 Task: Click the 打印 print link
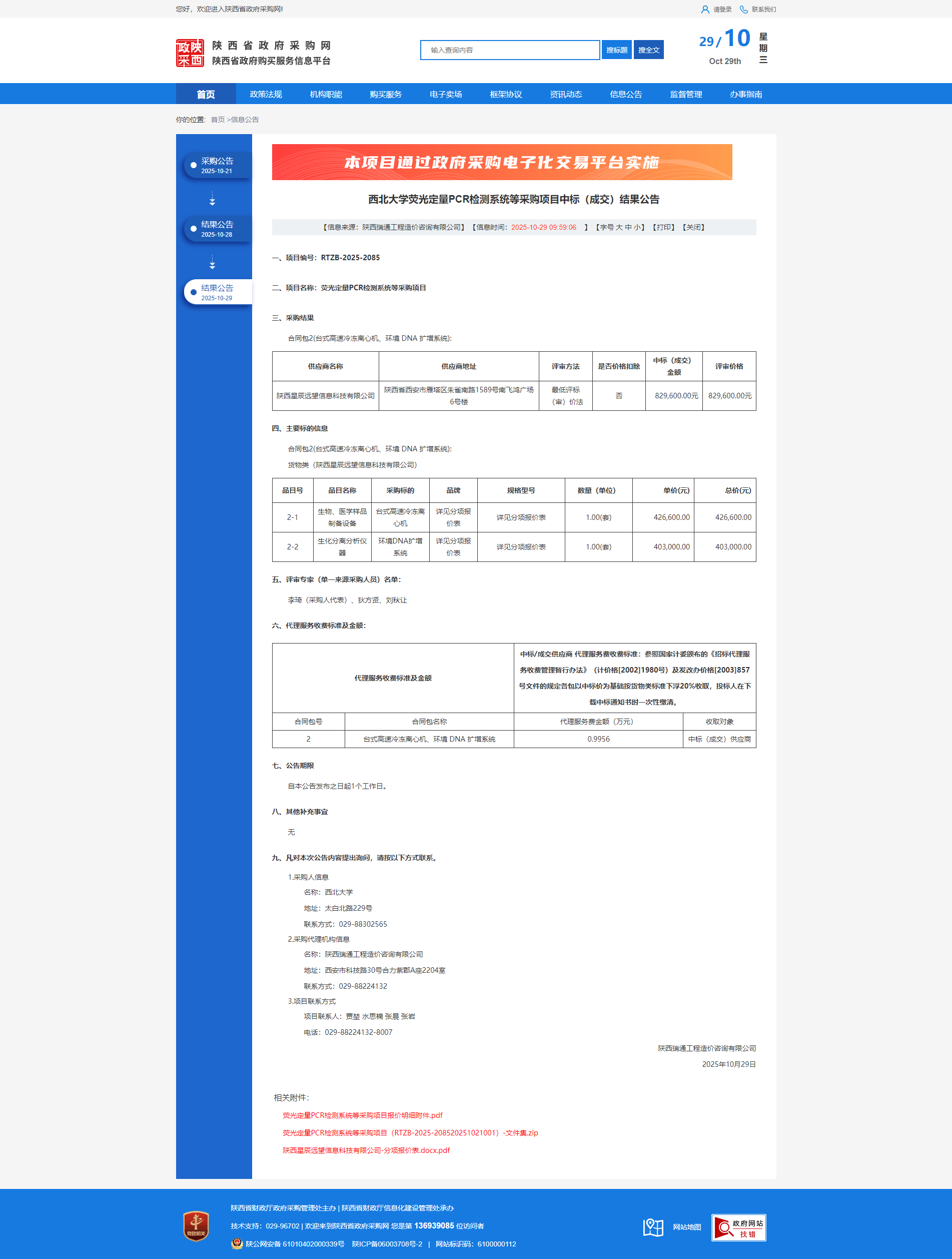coord(663,227)
